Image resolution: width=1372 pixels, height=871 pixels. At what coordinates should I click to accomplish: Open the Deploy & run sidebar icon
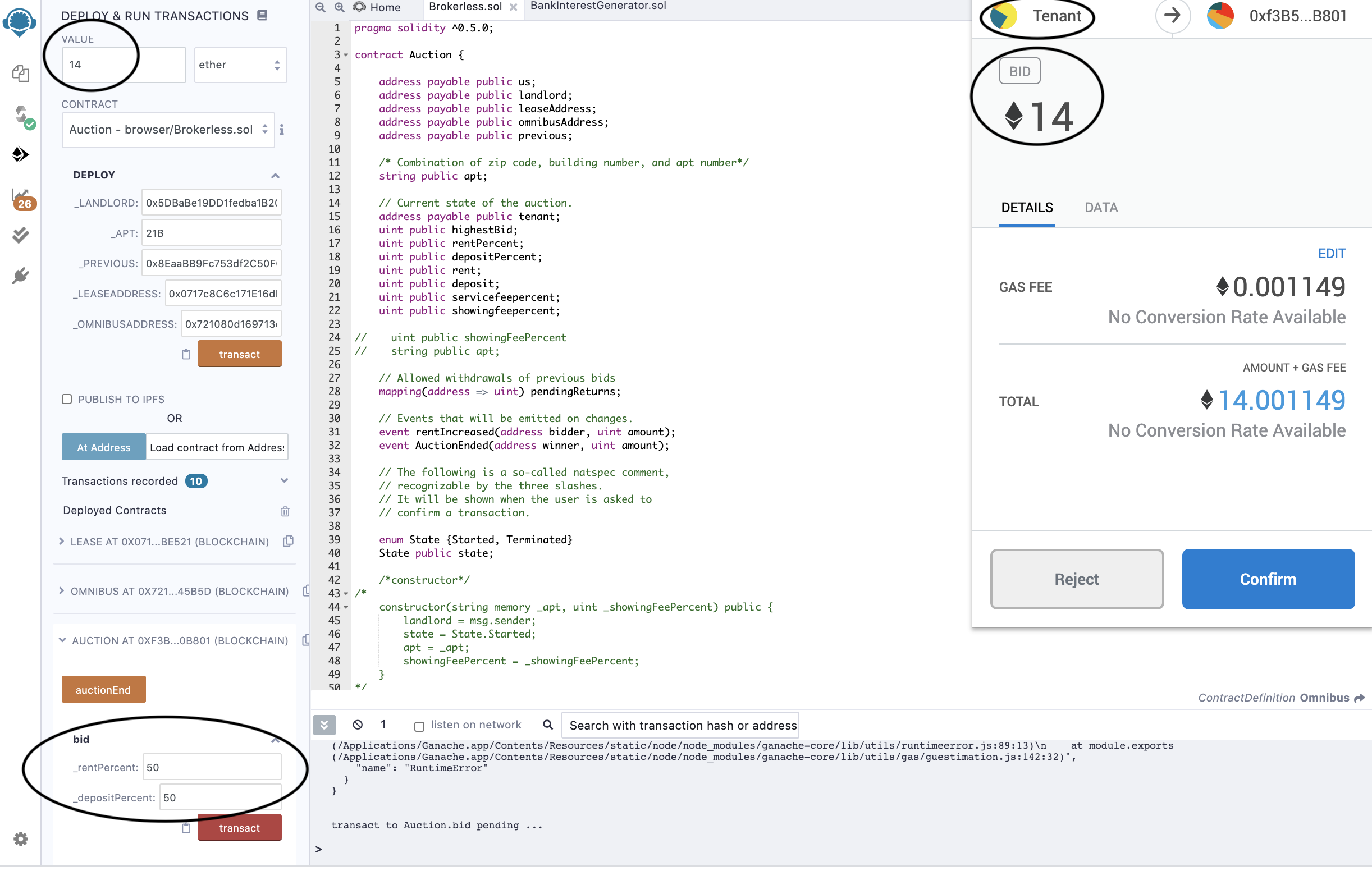(21, 154)
